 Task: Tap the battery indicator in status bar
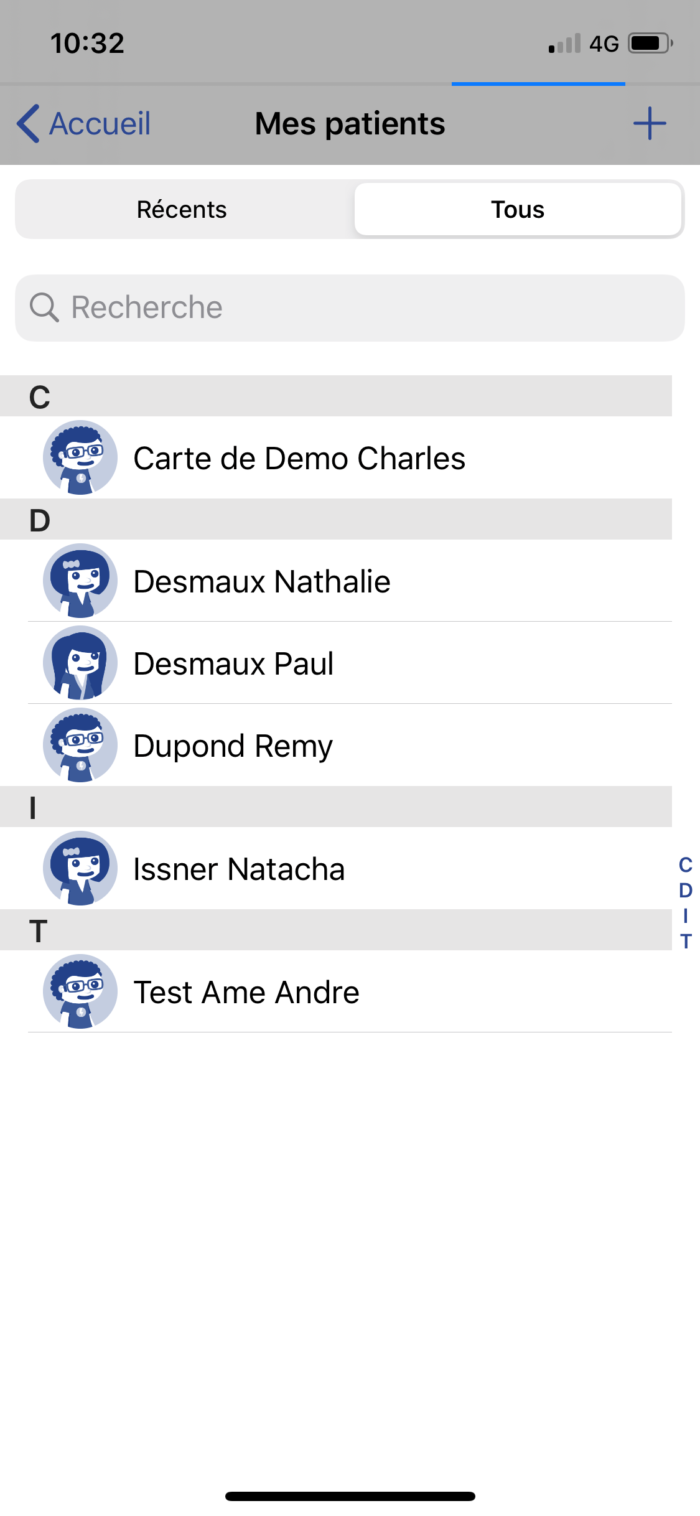click(651, 44)
